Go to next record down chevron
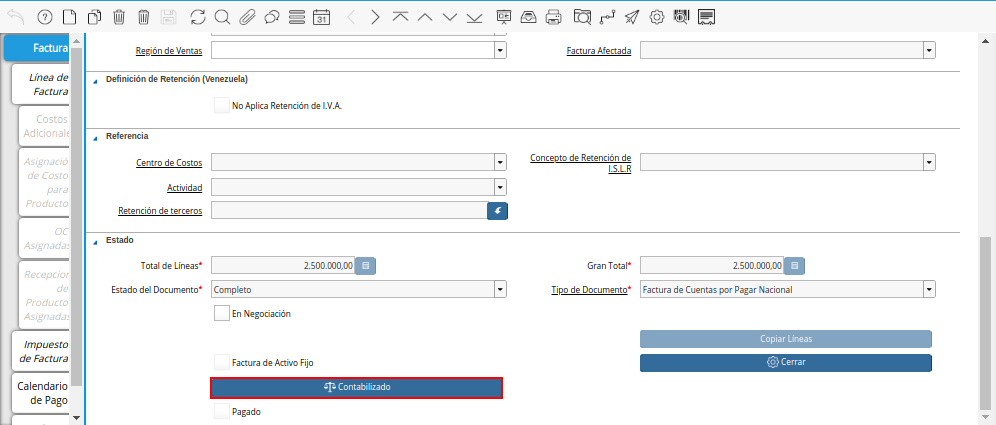 pos(450,17)
